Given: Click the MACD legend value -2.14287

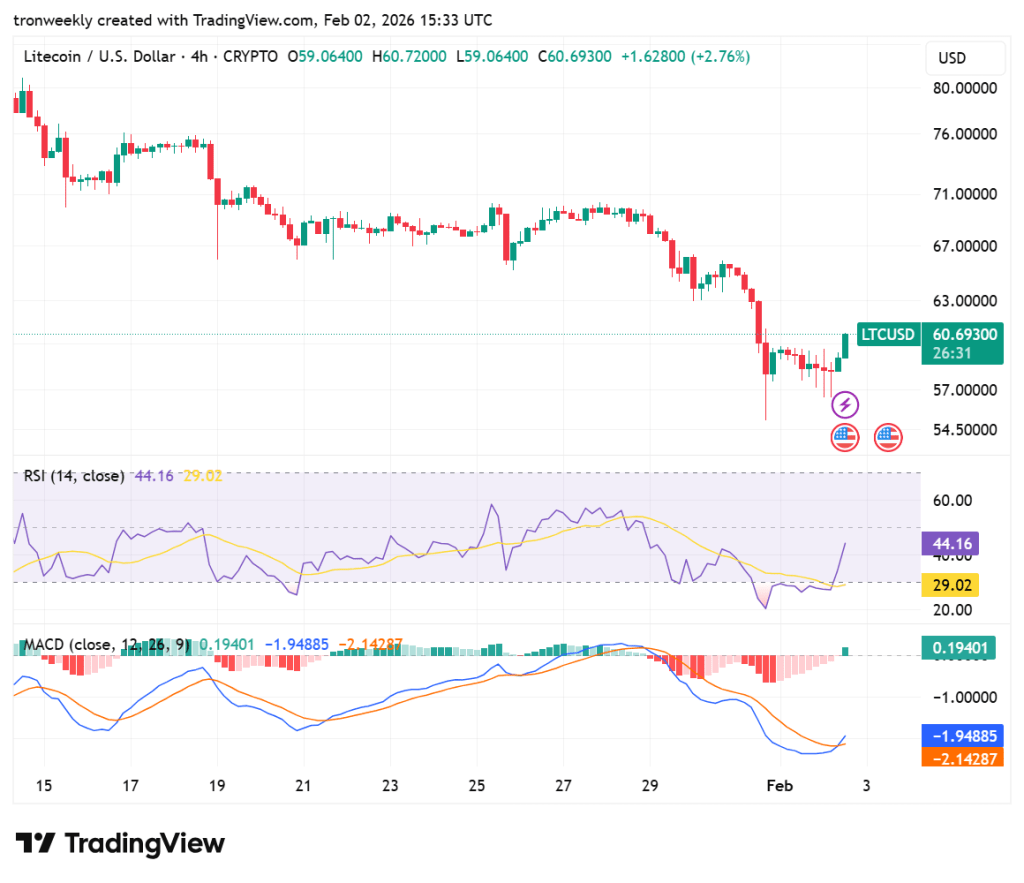Looking at the screenshot, I should [x=370, y=645].
